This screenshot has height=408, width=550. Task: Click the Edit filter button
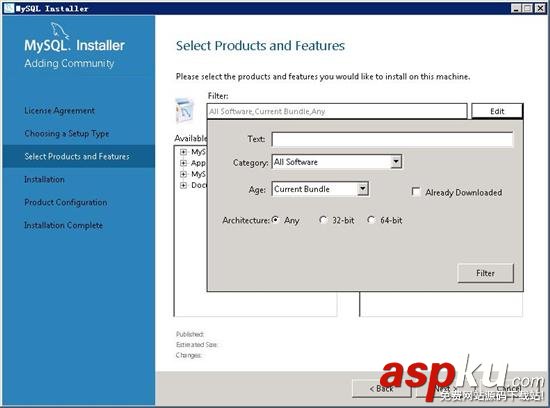coord(497,111)
